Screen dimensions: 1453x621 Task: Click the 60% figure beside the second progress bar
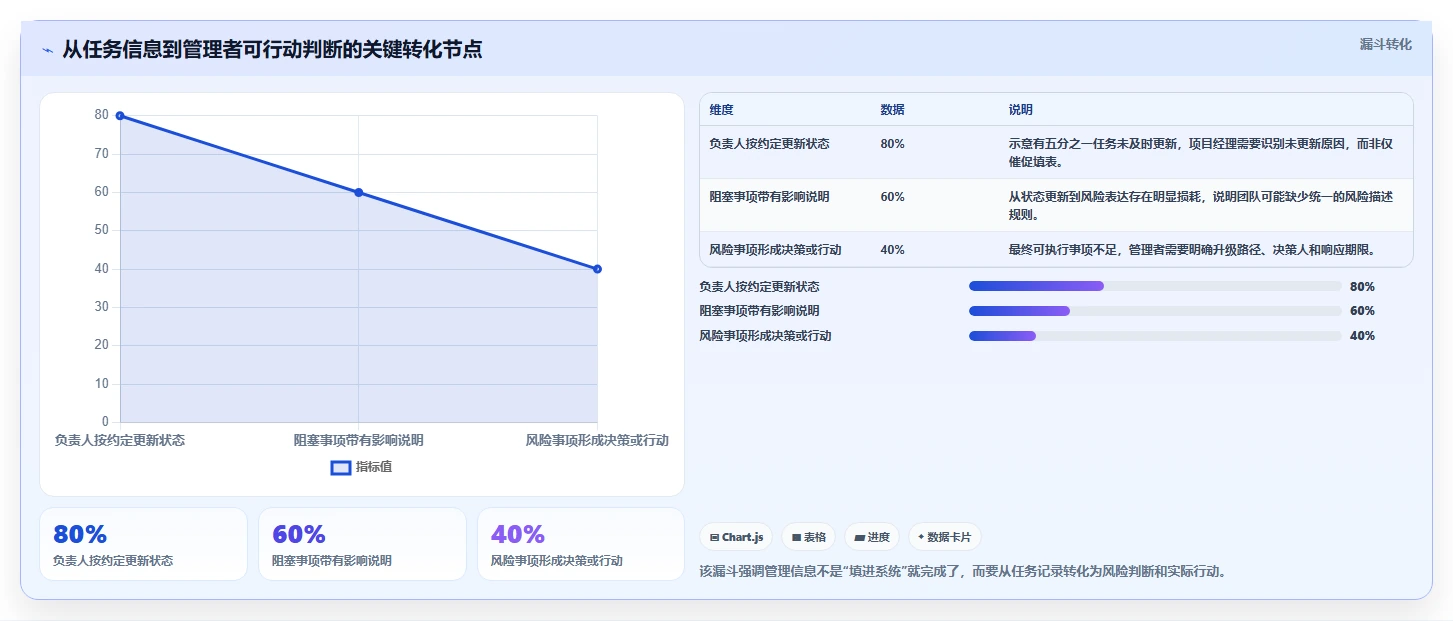pyautogui.click(x=1362, y=311)
